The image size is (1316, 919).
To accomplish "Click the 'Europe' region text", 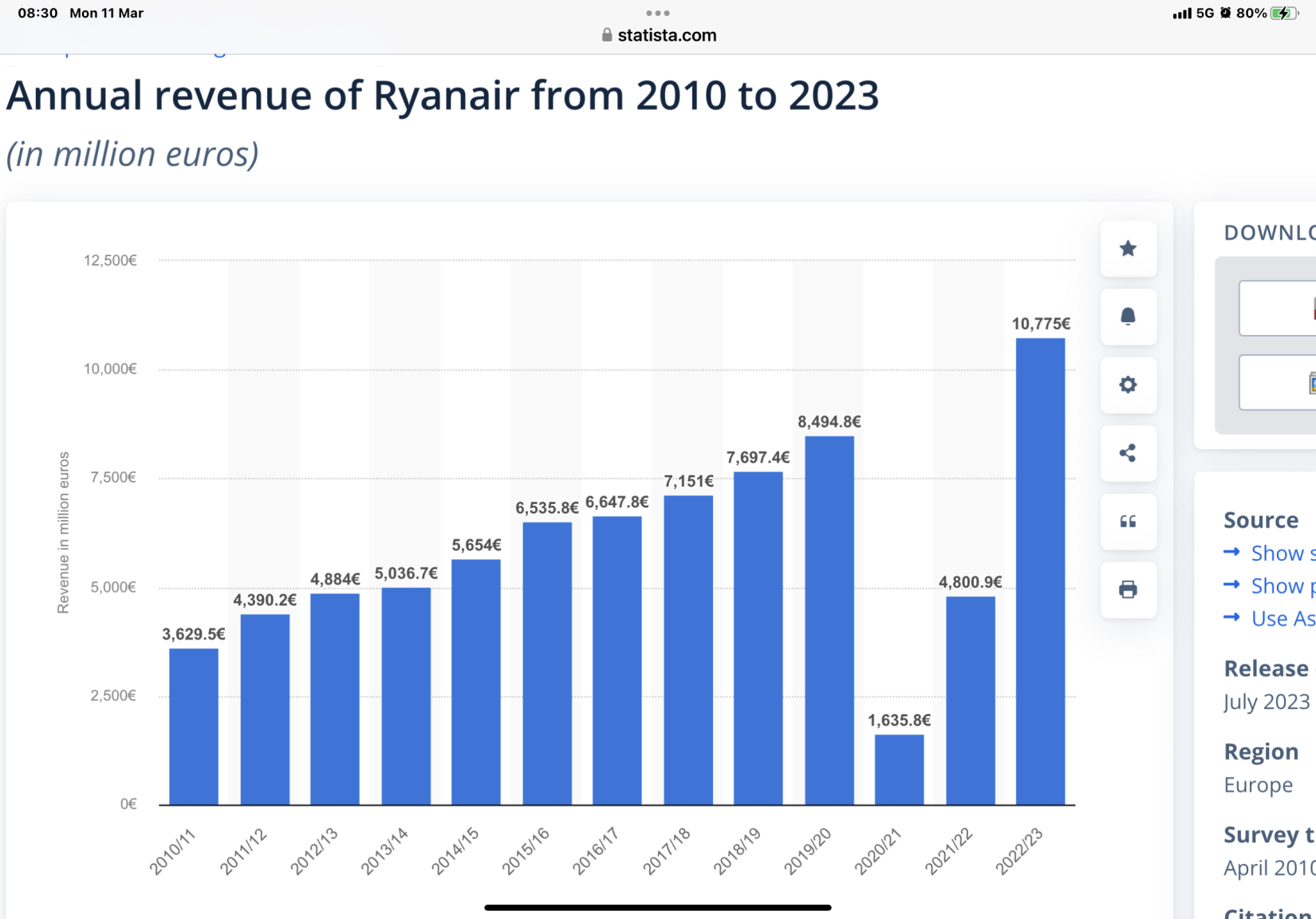I will (x=1258, y=785).
